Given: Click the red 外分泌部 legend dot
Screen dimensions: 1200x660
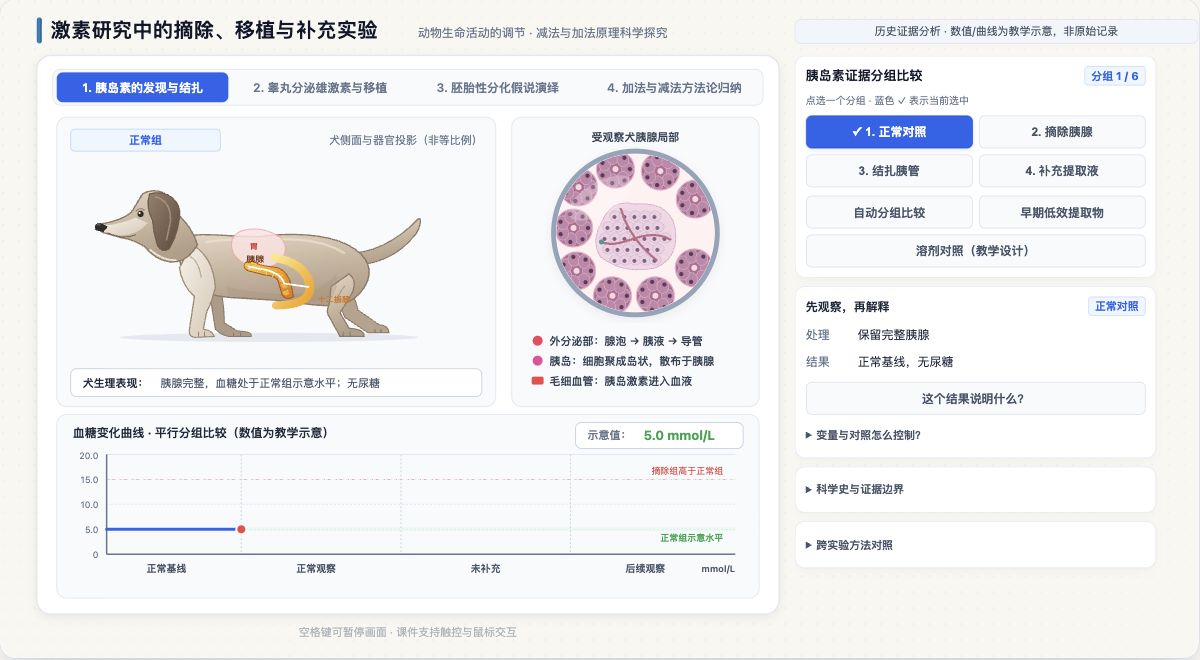Looking at the screenshot, I should [538, 341].
